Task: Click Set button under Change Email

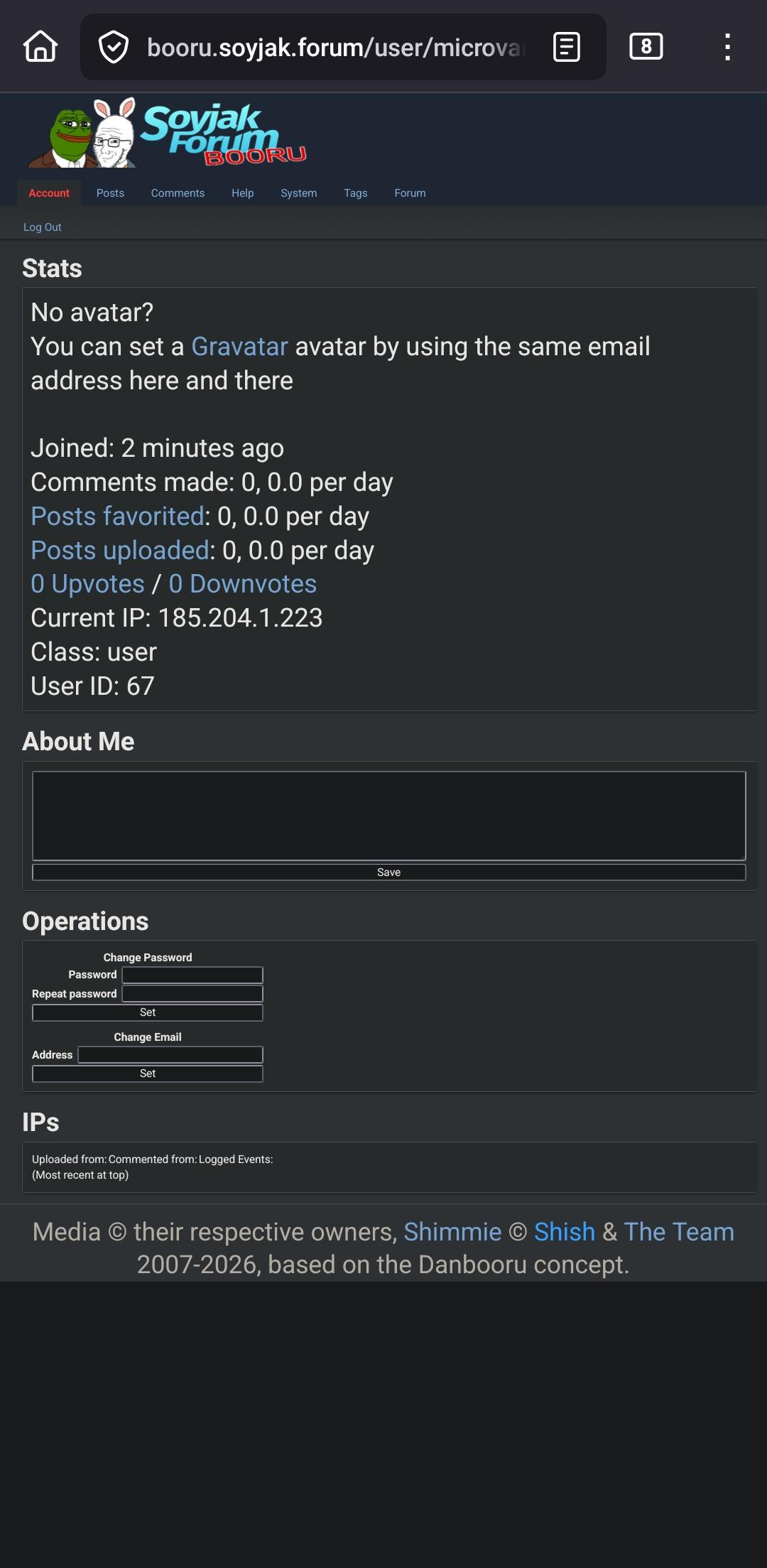Action: click(148, 1074)
